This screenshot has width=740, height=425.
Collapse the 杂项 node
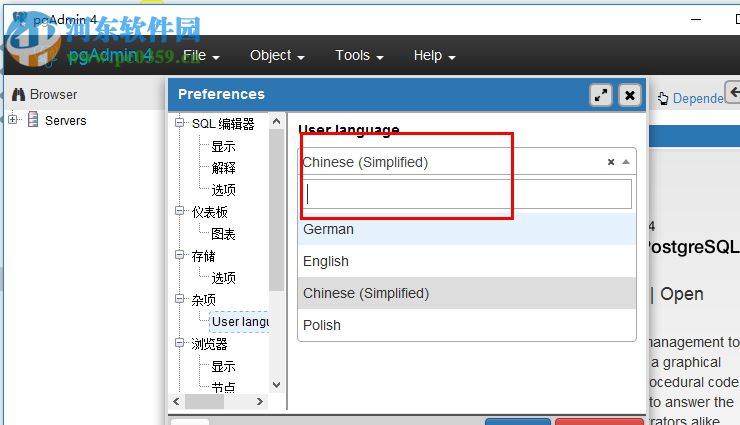[x=179, y=299]
